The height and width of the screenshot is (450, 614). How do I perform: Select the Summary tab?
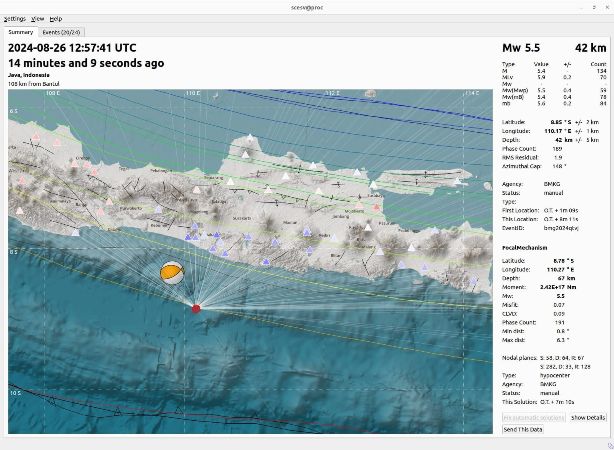[21, 32]
